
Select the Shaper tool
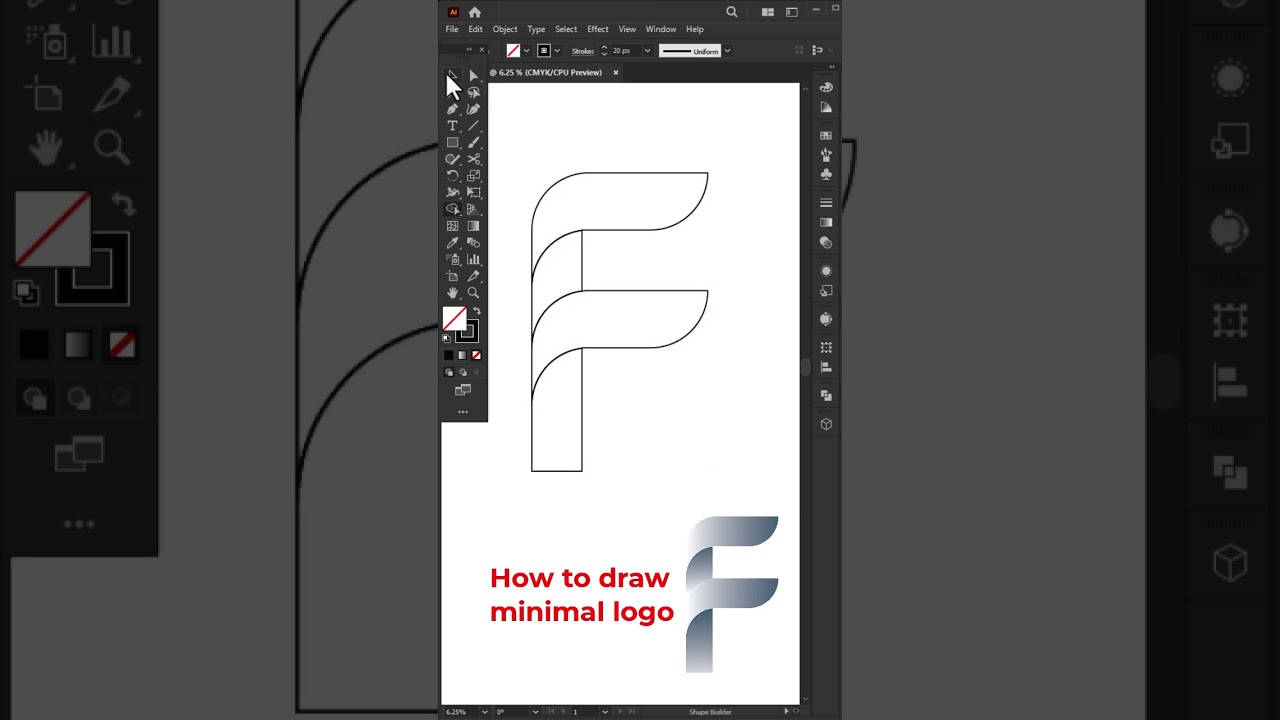coord(452,159)
